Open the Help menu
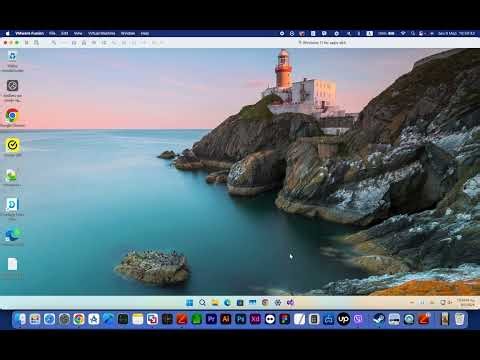Image resolution: width=480 pixels, height=360 pixels. [145, 33]
